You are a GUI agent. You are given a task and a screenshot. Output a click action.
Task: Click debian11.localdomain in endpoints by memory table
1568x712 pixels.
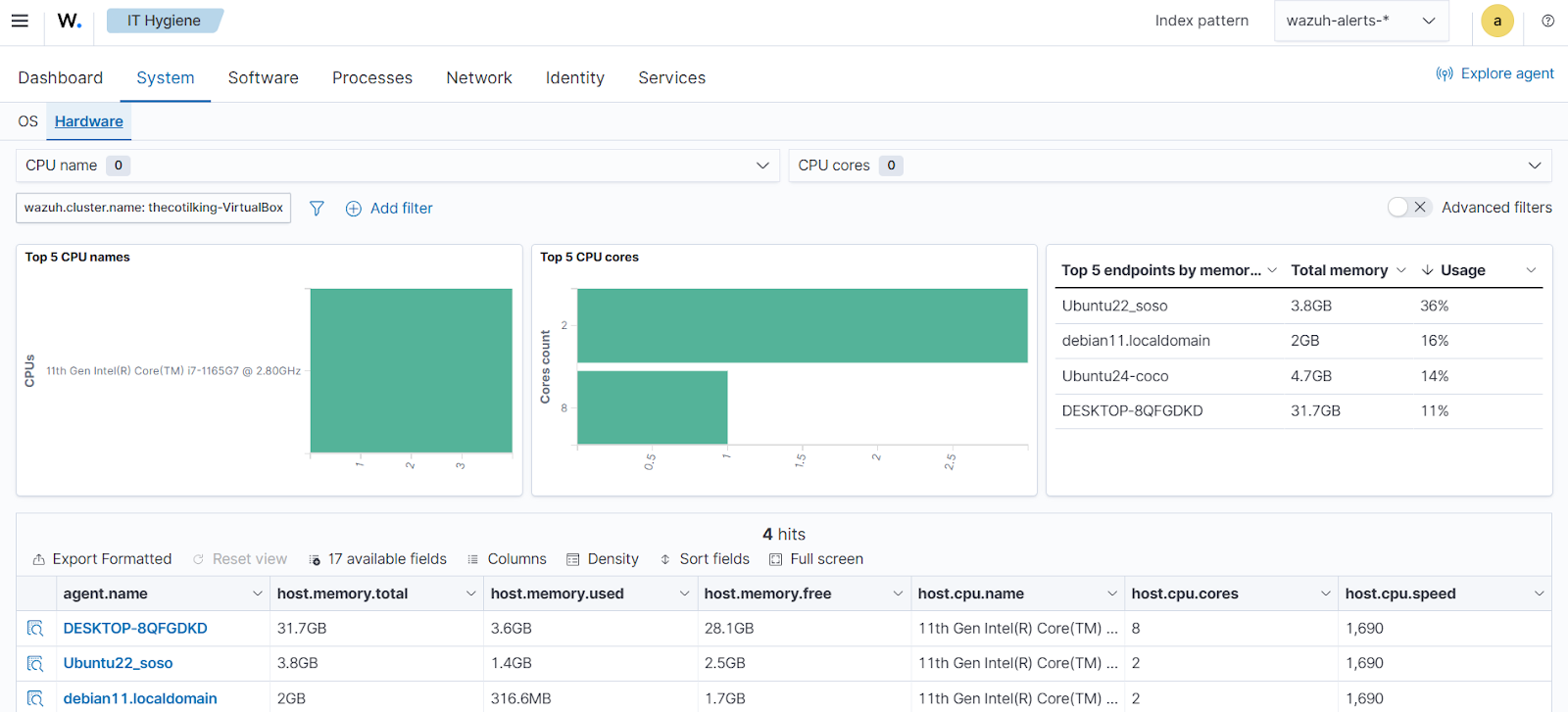[1136, 341]
